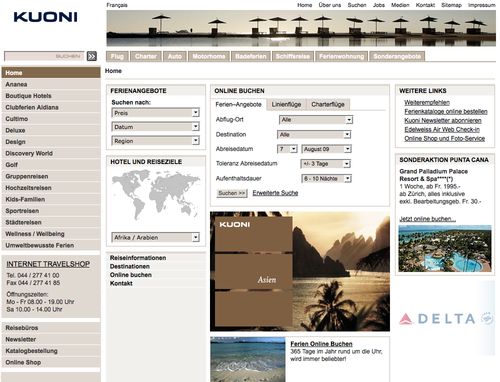Click Ferienkataloge online bestellen link
Viewport: 500px width, 382px height.
click(x=446, y=111)
